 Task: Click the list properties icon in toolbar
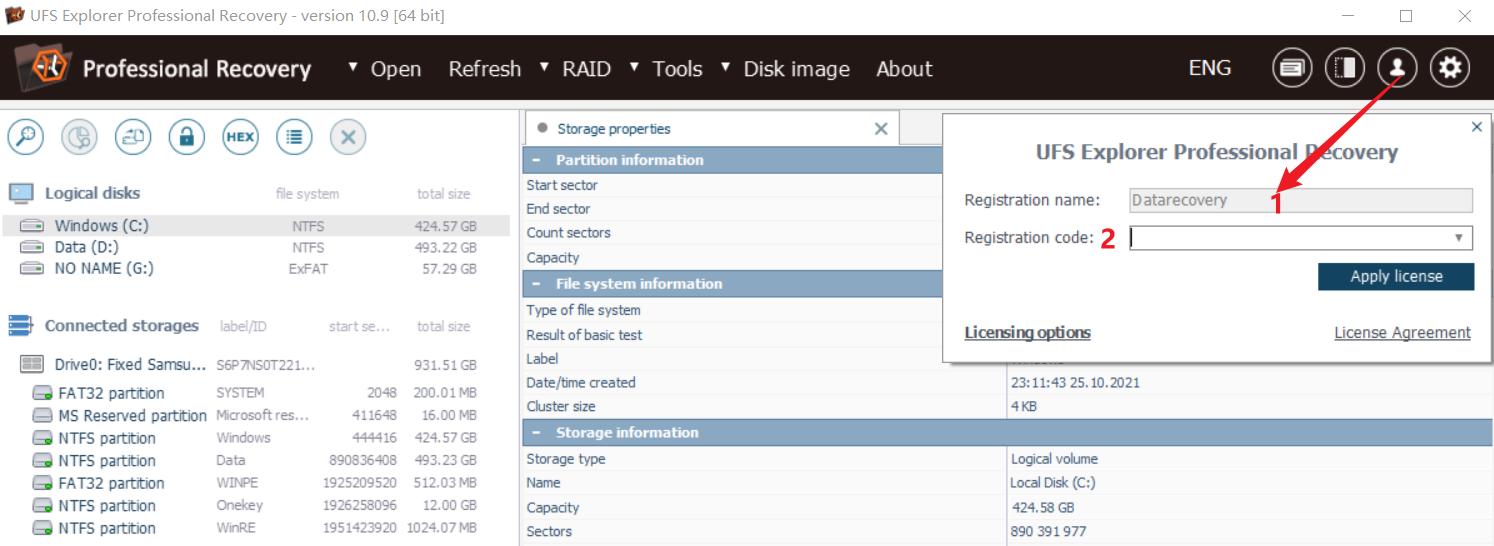pyautogui.click(x=293, y=137)
